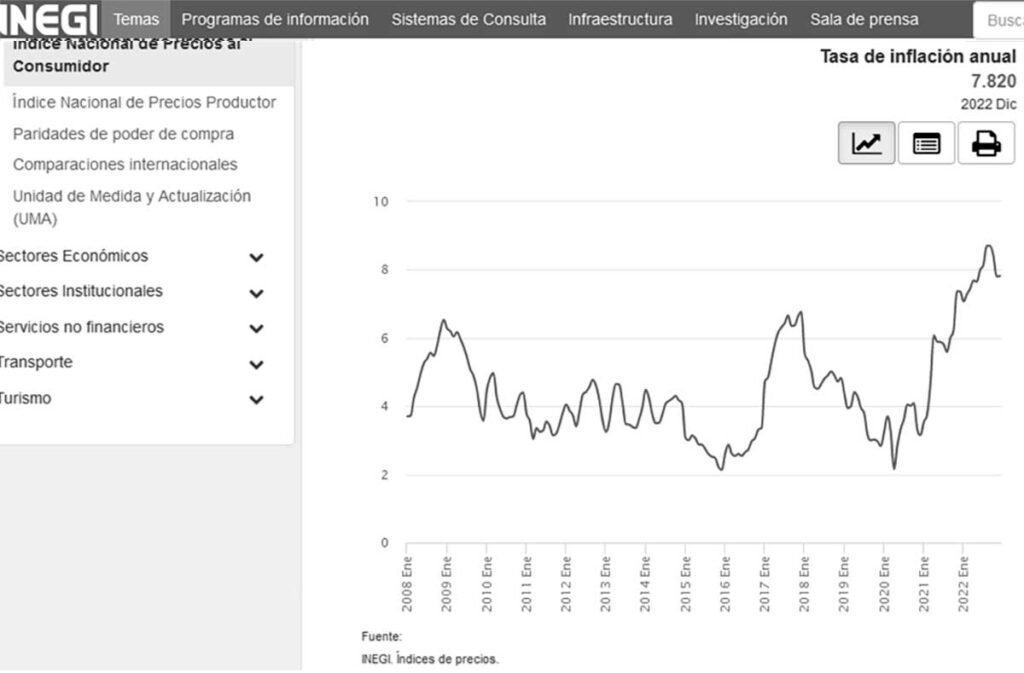Open Índice Nacional de Precios Productor
The height and width of the screenshot is (673, 1024).
[144, 102]
